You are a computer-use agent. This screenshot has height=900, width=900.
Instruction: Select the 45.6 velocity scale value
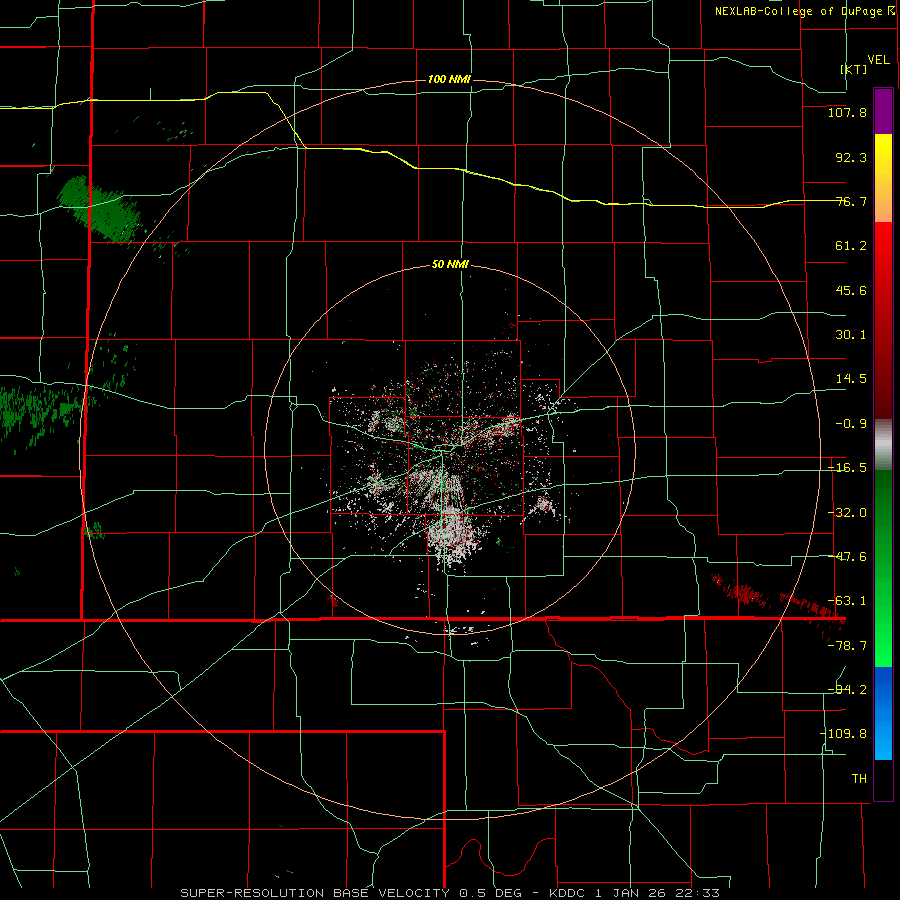[x=851, y=290]
